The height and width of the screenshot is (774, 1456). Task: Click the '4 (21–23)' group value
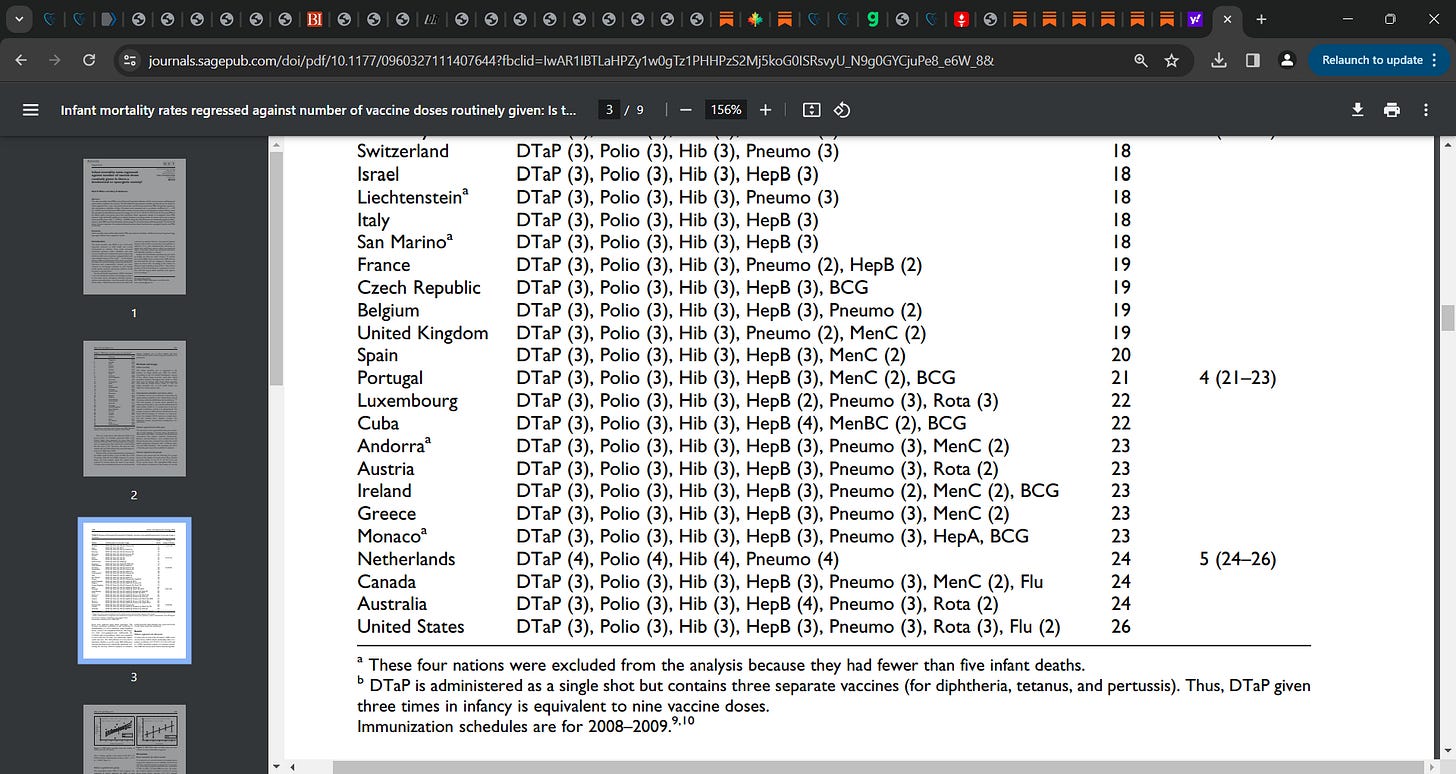[1237, 378]
